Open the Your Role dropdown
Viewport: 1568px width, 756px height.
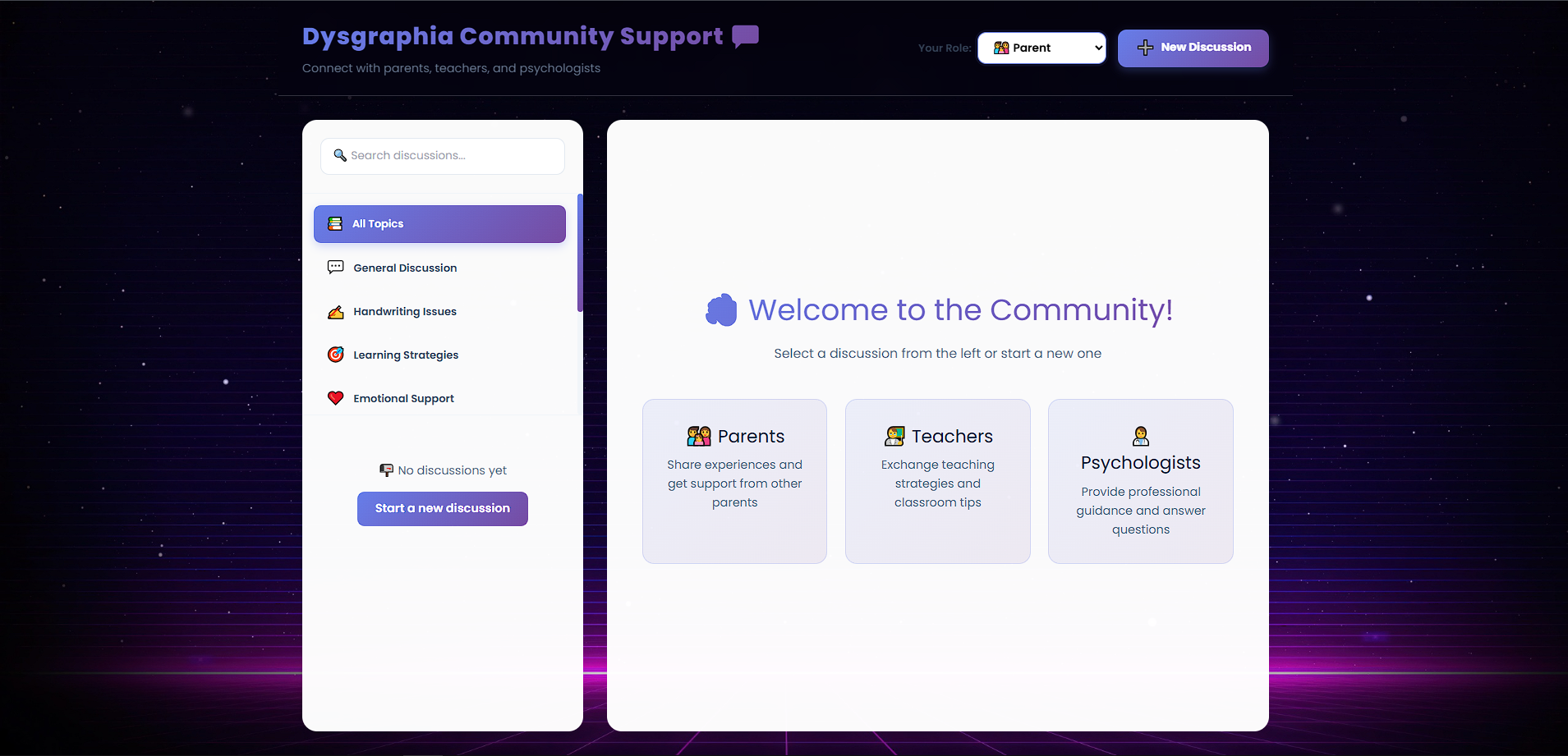[1042, 48]
